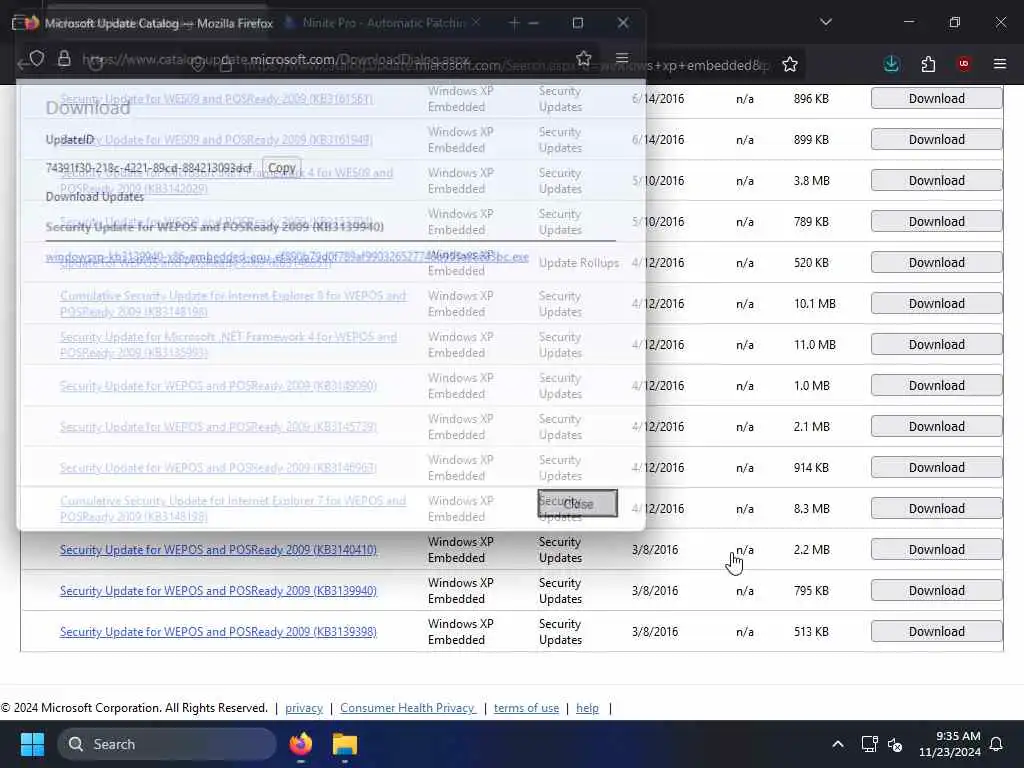Image resolution: width=1024 pixels, height=768 pixels.
Task: Open the Consumer Health Privacy link
Action: [x=408, y=709]
